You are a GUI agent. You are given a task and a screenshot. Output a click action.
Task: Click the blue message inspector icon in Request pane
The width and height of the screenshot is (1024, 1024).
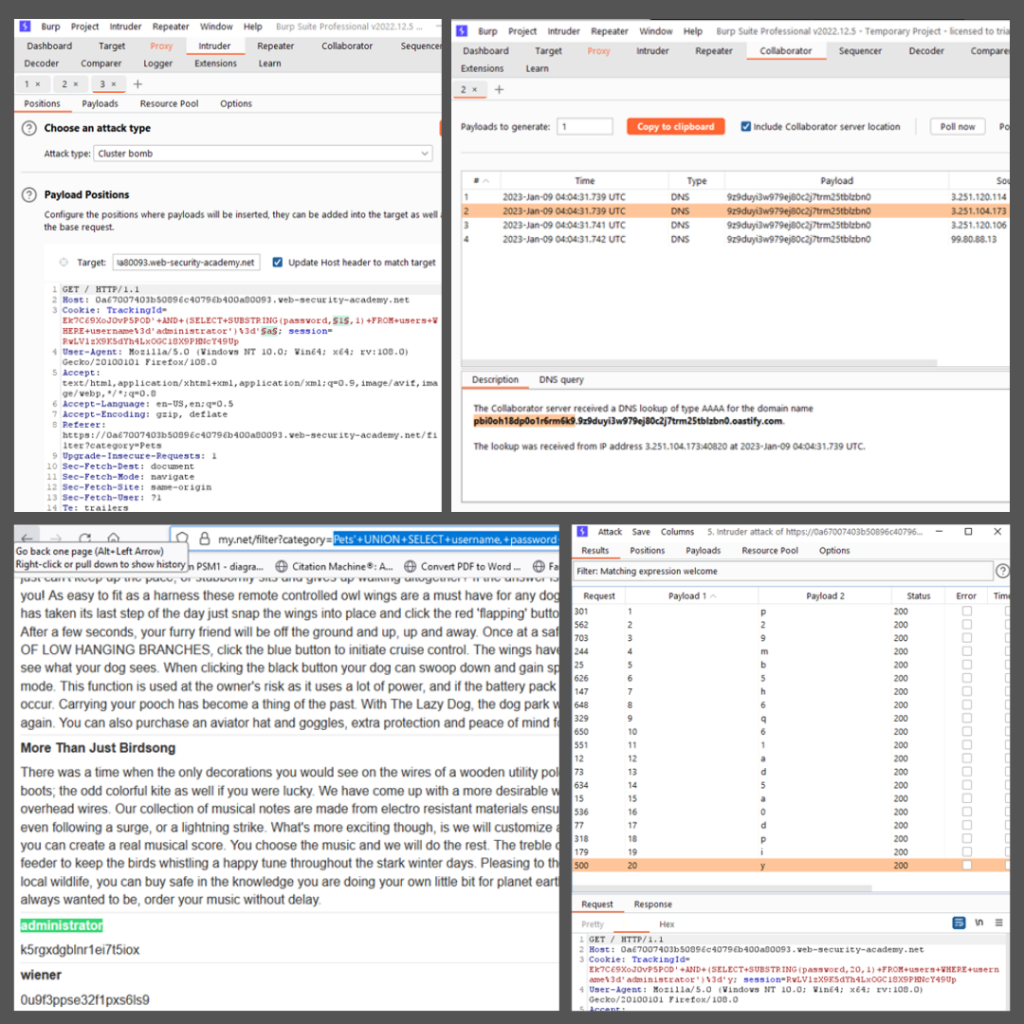959,923
